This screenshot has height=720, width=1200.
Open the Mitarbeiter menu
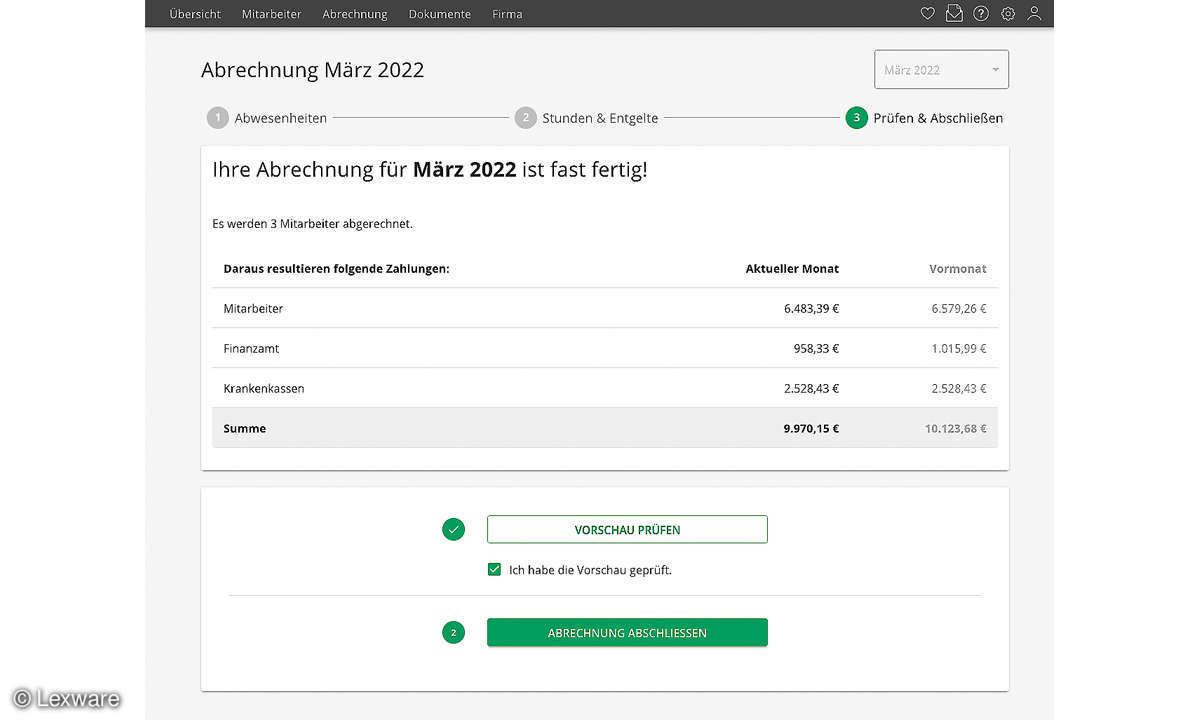[x=271, y=14]
